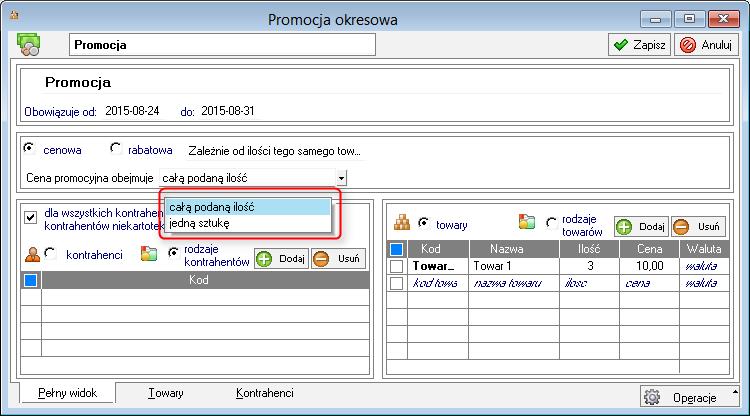Click the rodzaje towarów folder icon
The width and height of the screenshot is (750, 416).
[x=527, y=222]
